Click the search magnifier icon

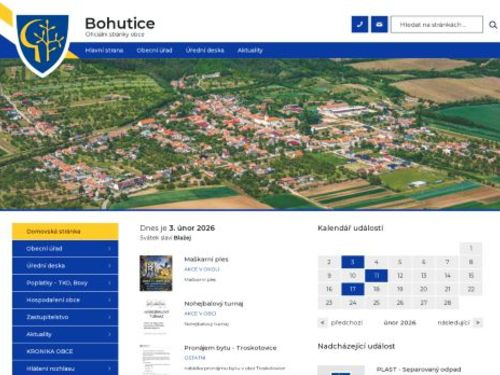click(493, 25)
